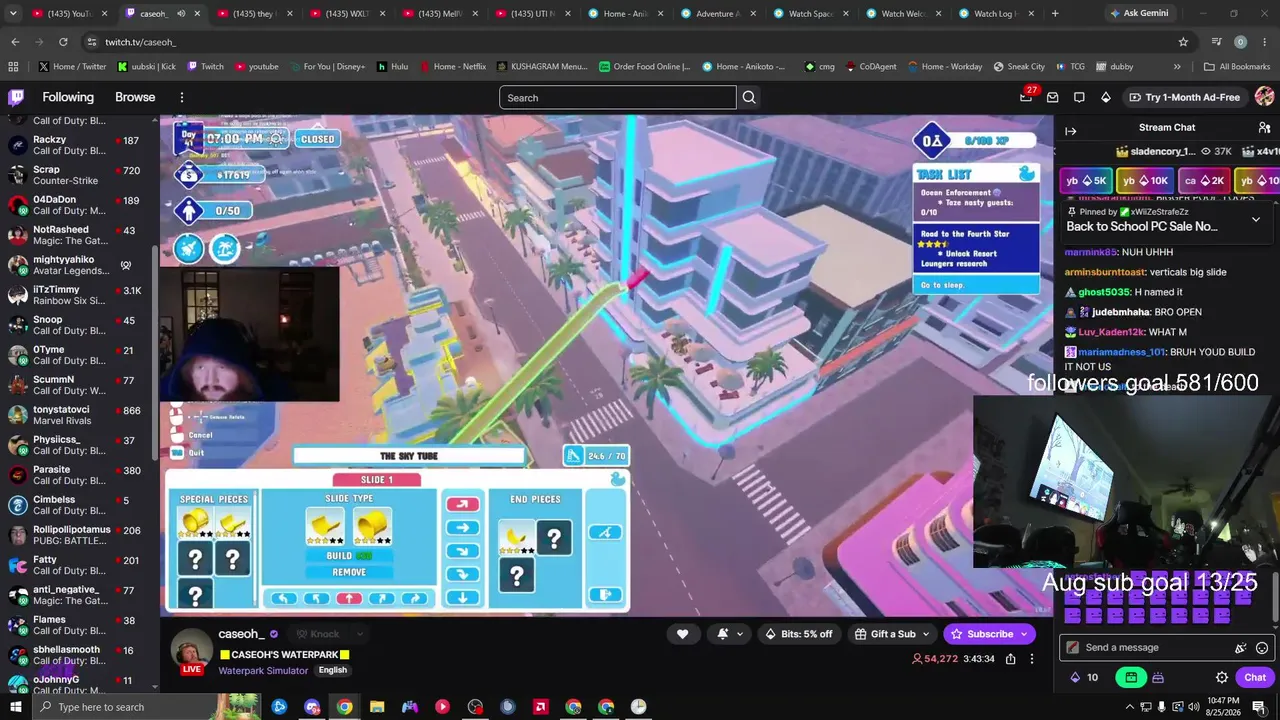Go back in browser history

pos(15,42)
